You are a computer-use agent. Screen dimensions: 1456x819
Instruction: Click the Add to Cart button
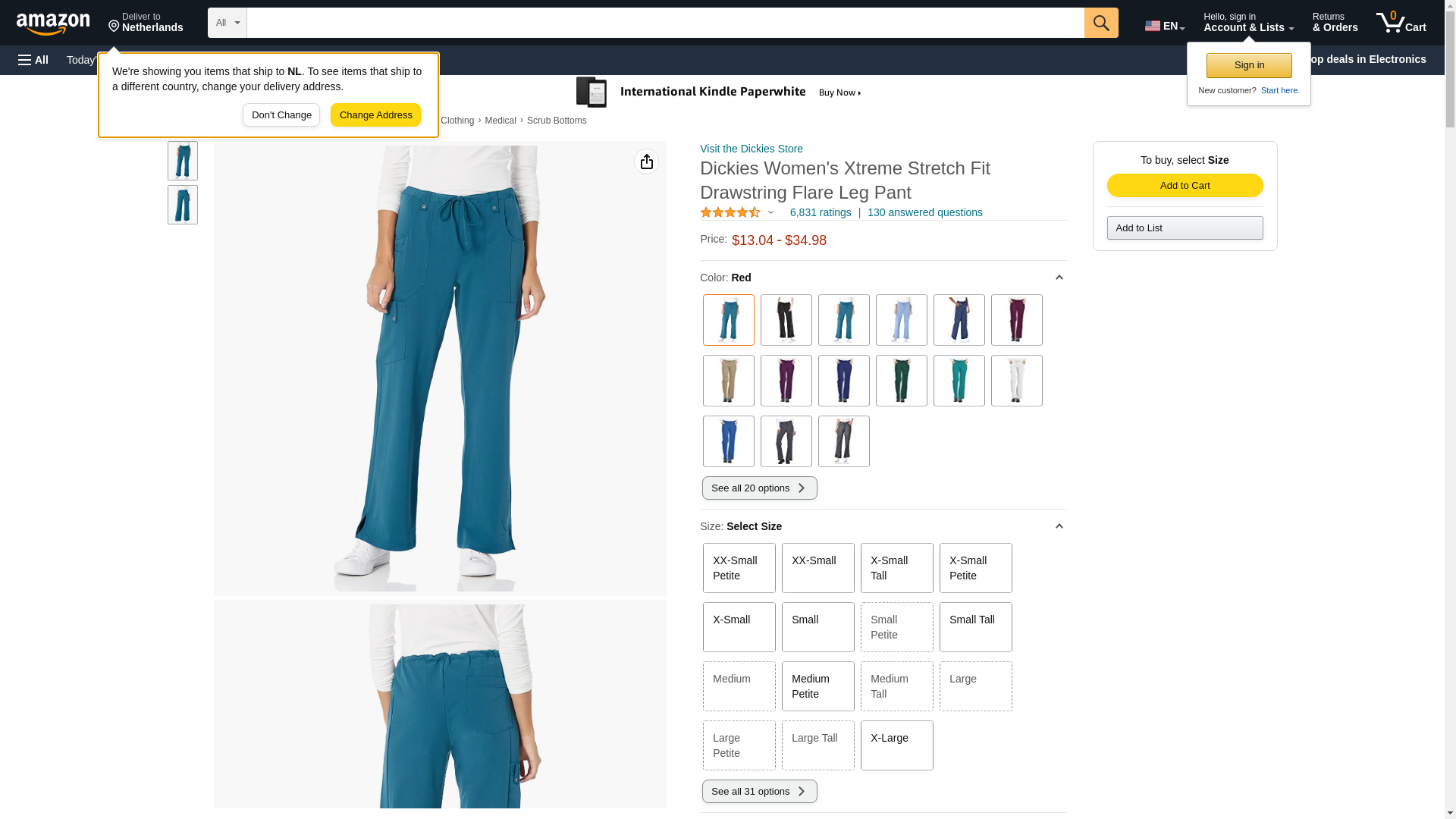point(1185,186)
